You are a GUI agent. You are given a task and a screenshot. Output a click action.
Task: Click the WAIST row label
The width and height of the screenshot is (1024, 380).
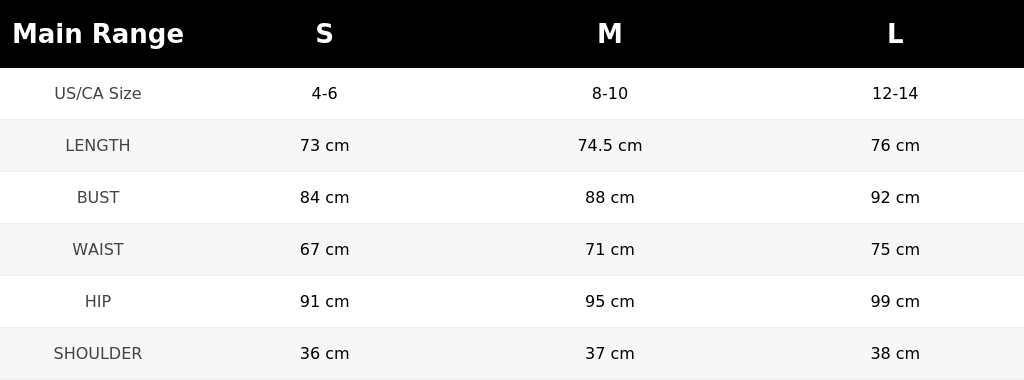[98, 249]
